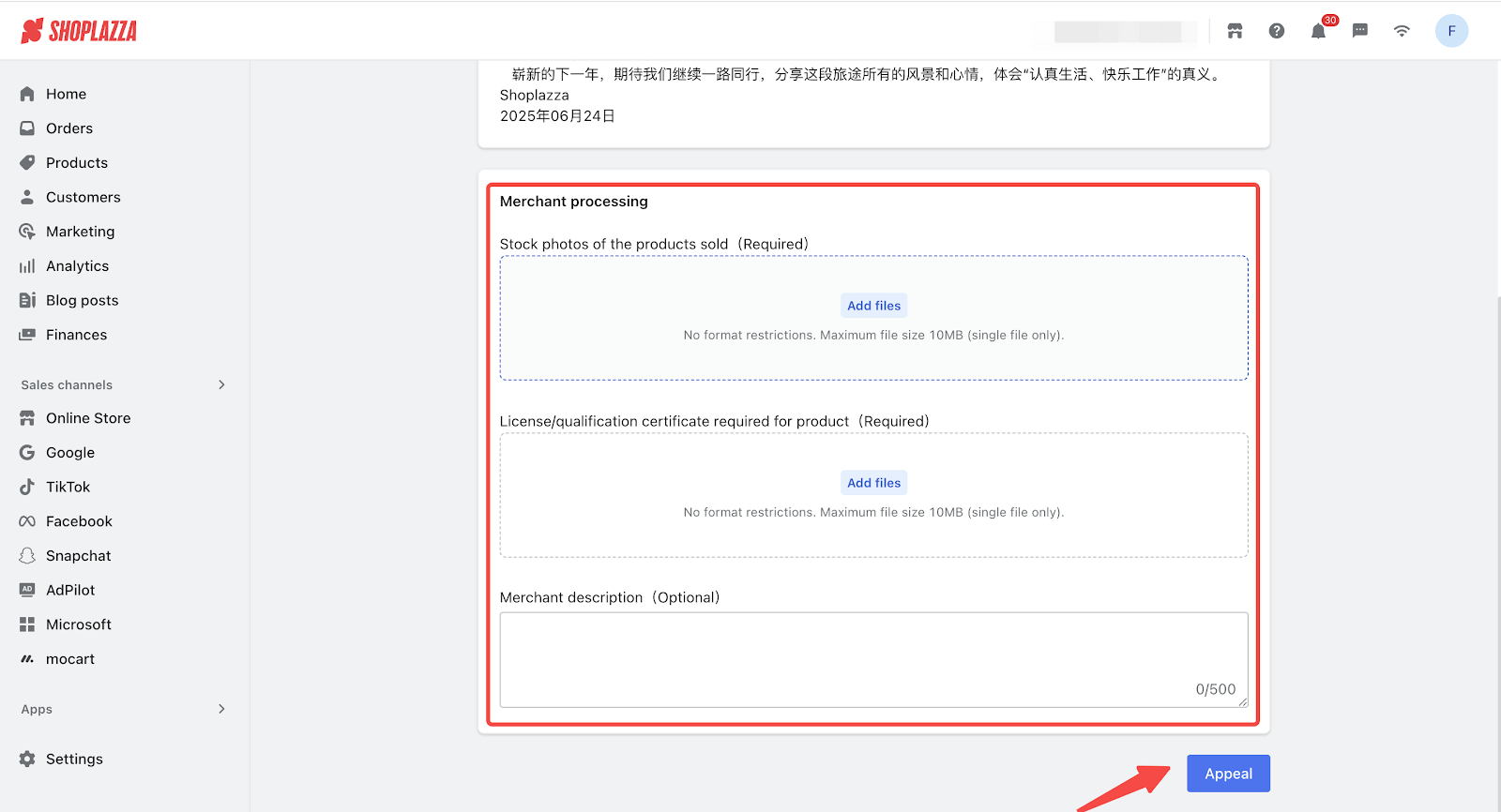Add files for license certificate

click(x=873, y=483)
